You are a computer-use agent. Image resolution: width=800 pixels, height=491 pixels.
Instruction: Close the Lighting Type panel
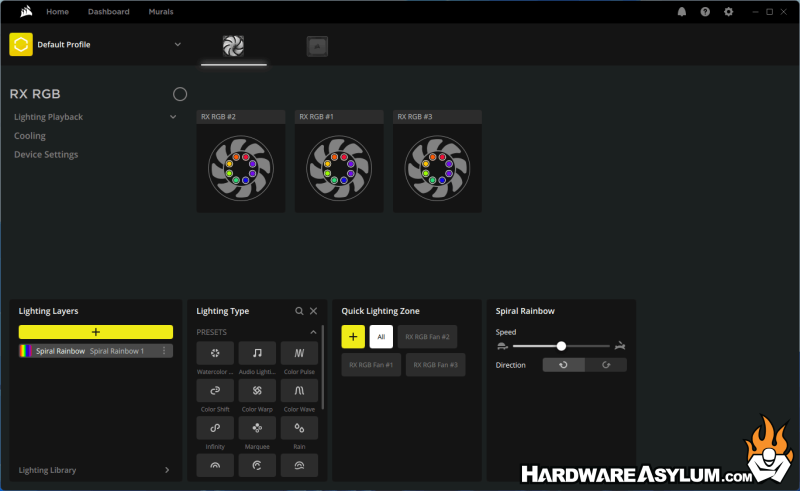tap(313, 311)
